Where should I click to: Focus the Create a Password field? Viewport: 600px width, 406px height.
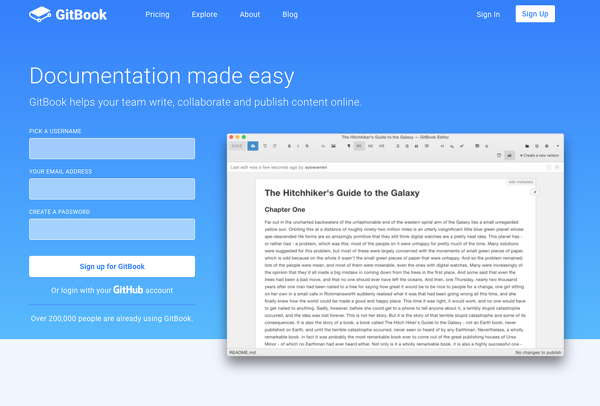[112, 229]
